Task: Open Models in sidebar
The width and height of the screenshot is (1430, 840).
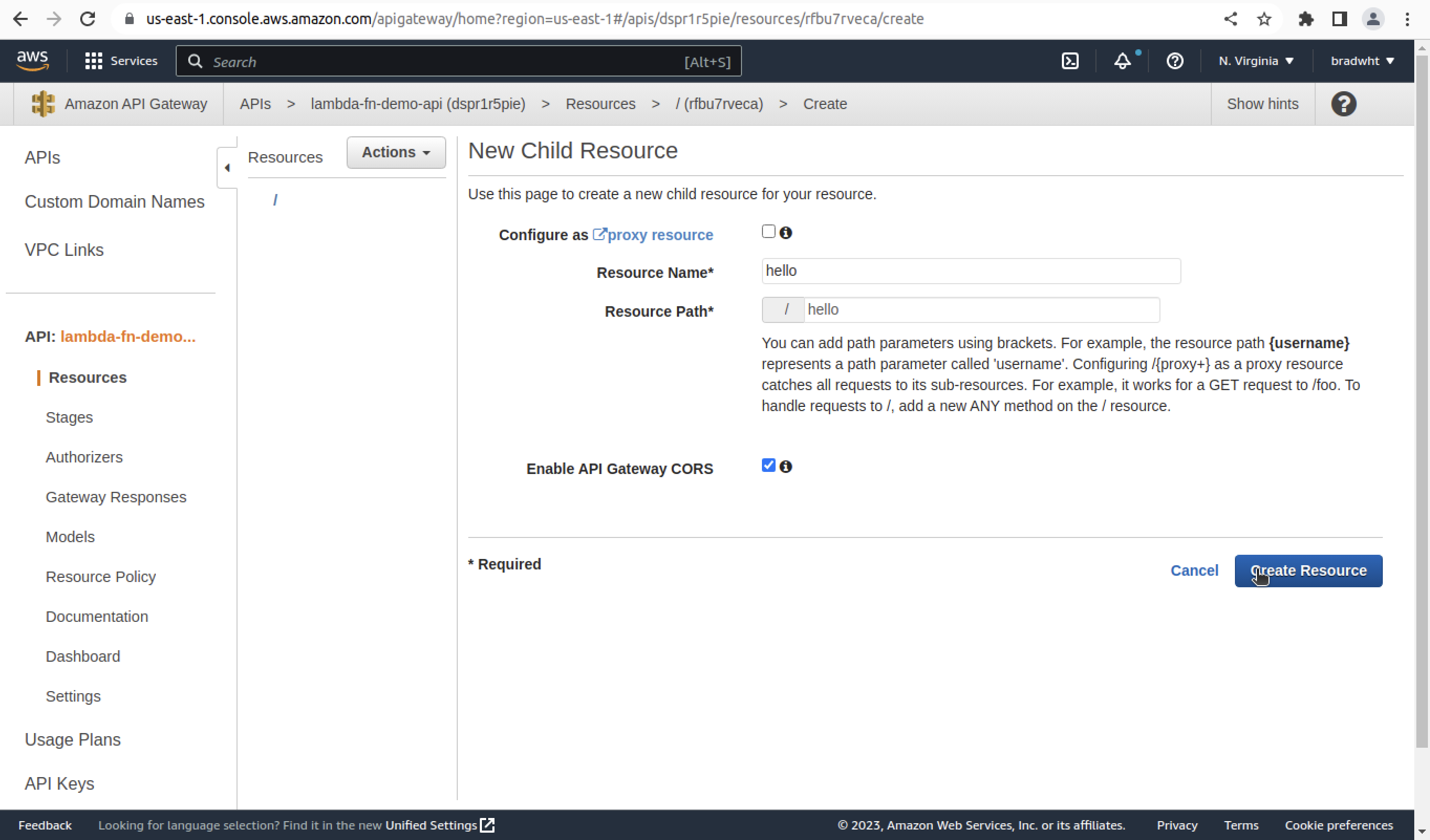Action: coord(70,536)
